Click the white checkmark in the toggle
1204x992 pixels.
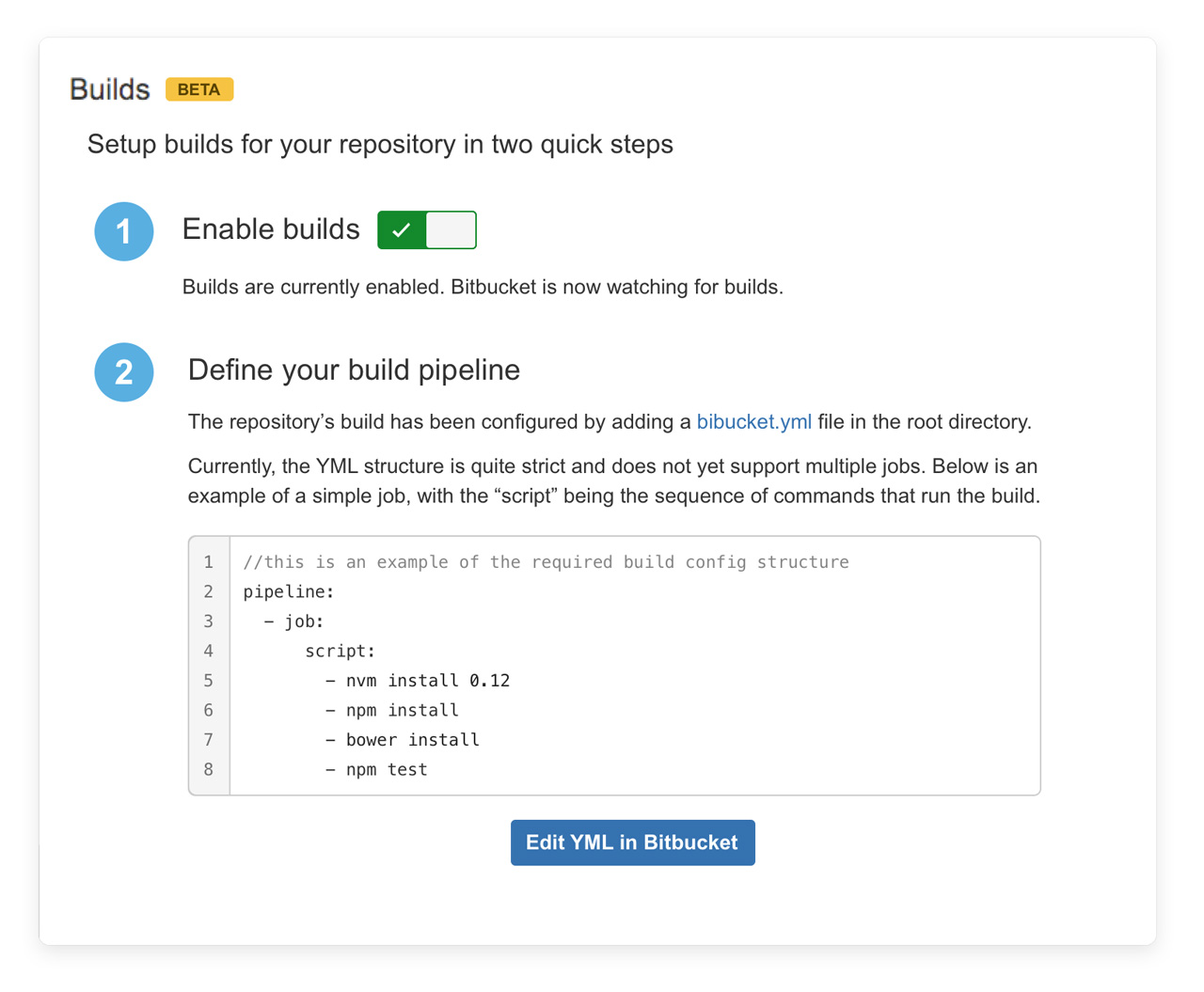(402, 230)
